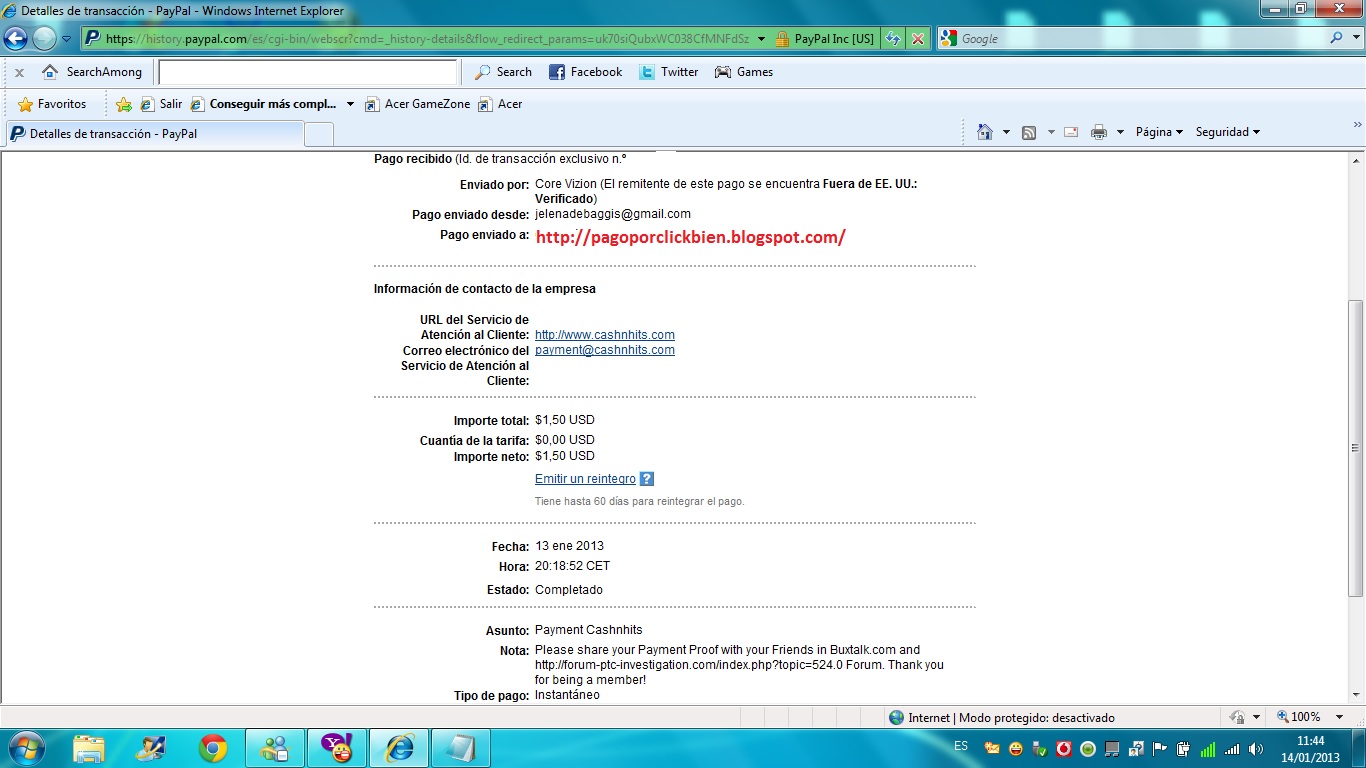Open the Salir favorite link

click(161, 104)
